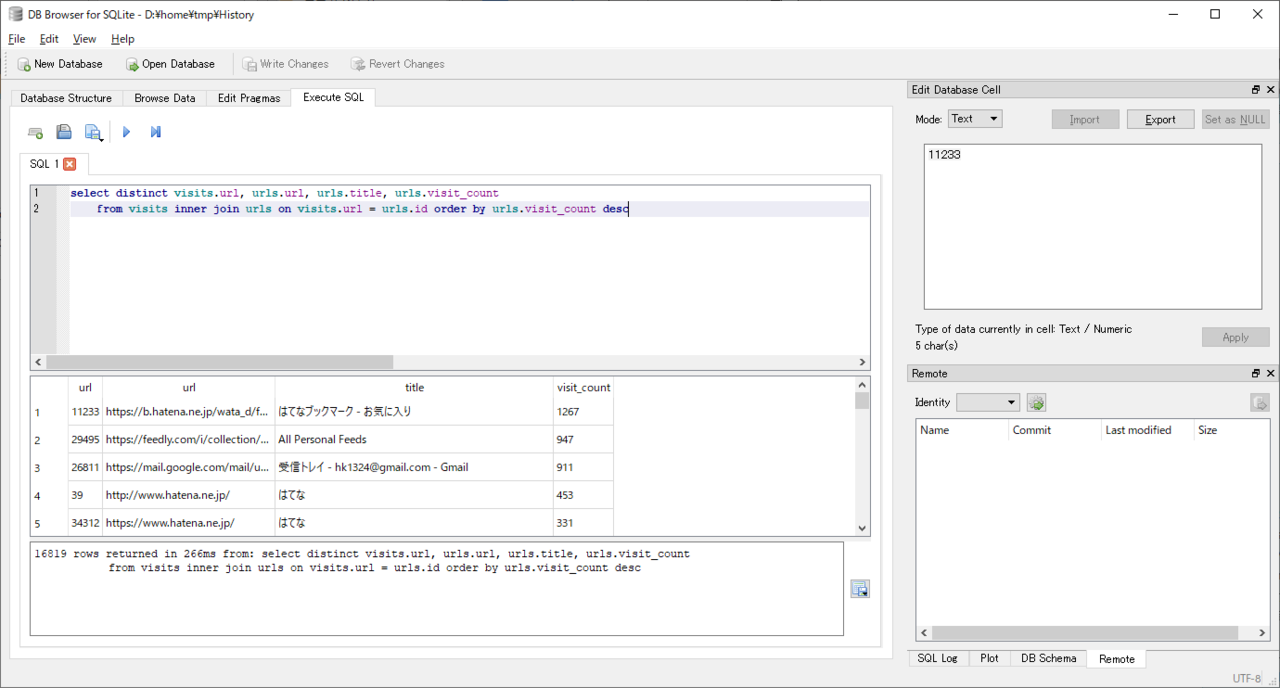
Task: Click the Name column header in Remote
Action: (962, 430)
